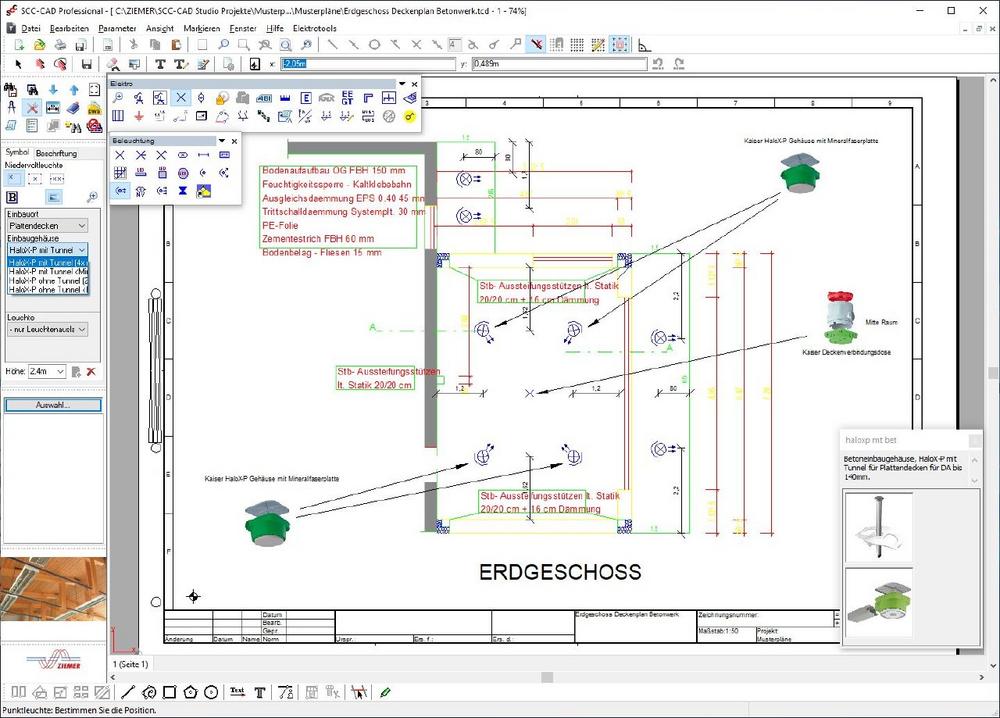Image resolution: width=1000 pixels, height=718 pixels.
Task: Select the highlighted recessed light icon in the Beleuchtung palette
Action: 120,191
